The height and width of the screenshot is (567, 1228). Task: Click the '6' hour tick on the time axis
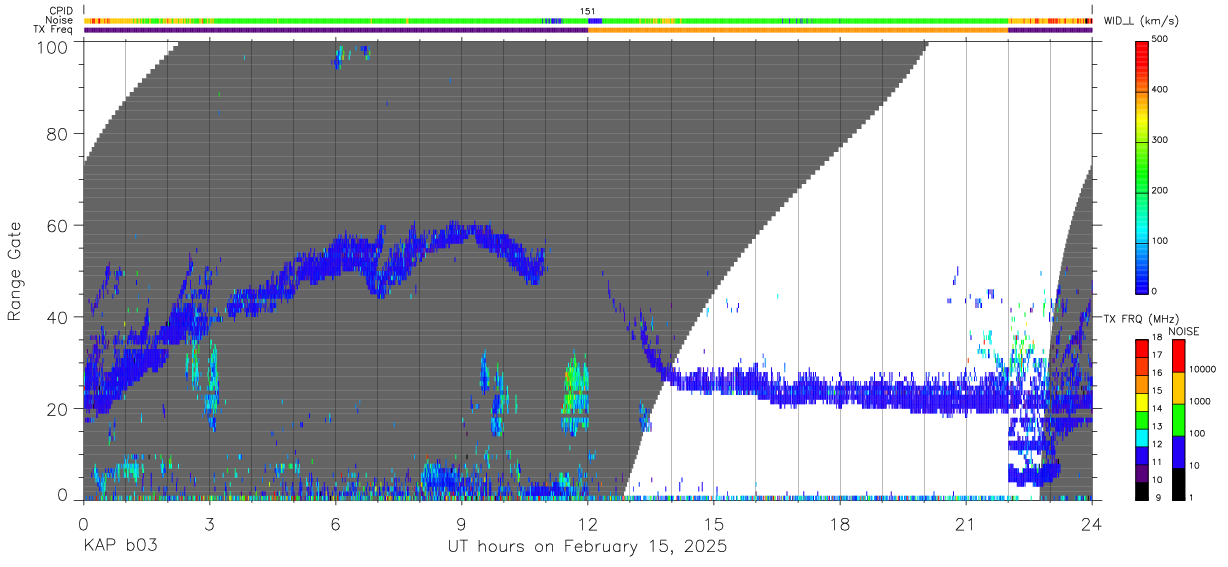(335, 524)
